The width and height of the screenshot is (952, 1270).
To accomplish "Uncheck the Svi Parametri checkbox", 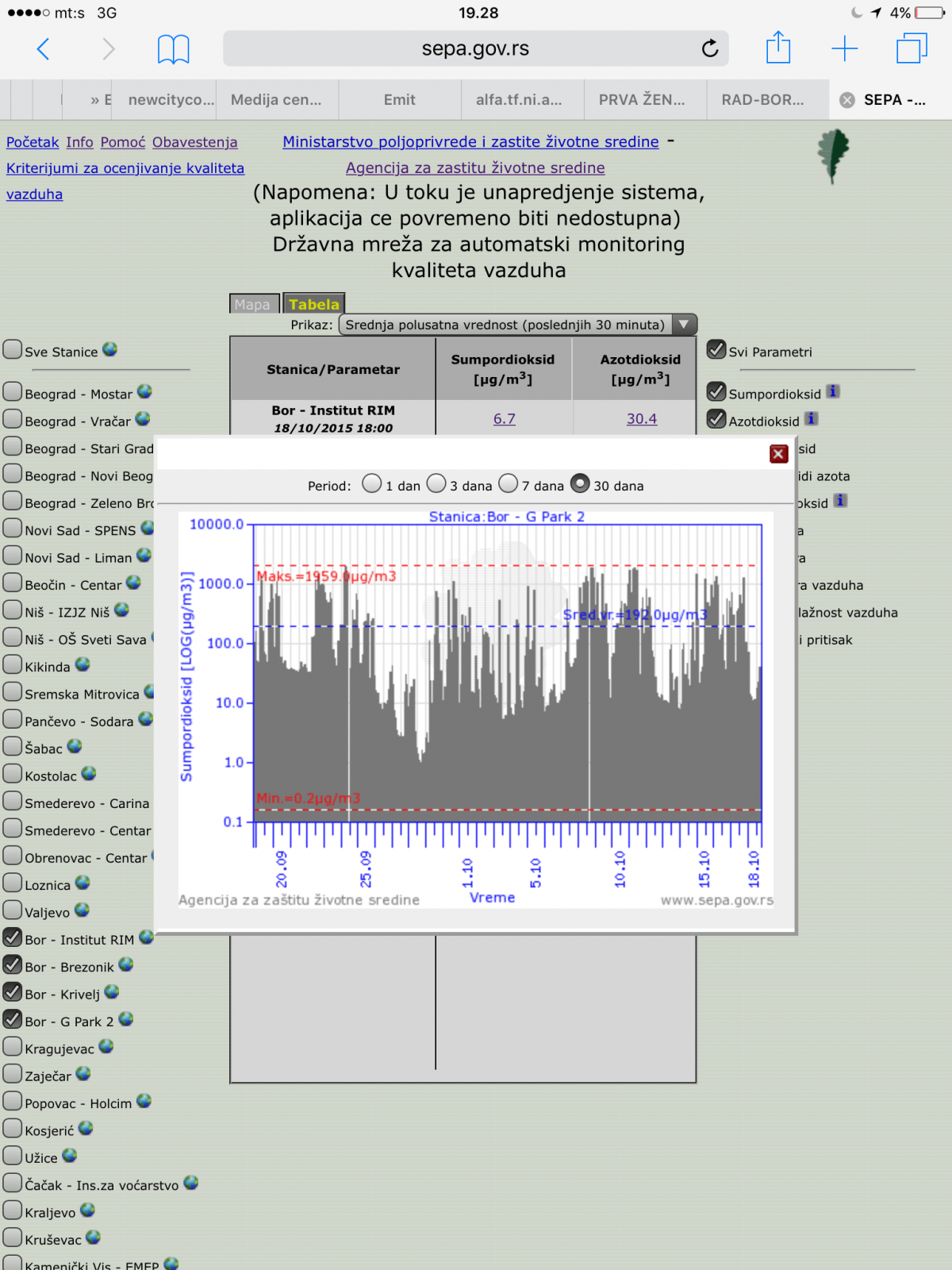I will 716,349.
